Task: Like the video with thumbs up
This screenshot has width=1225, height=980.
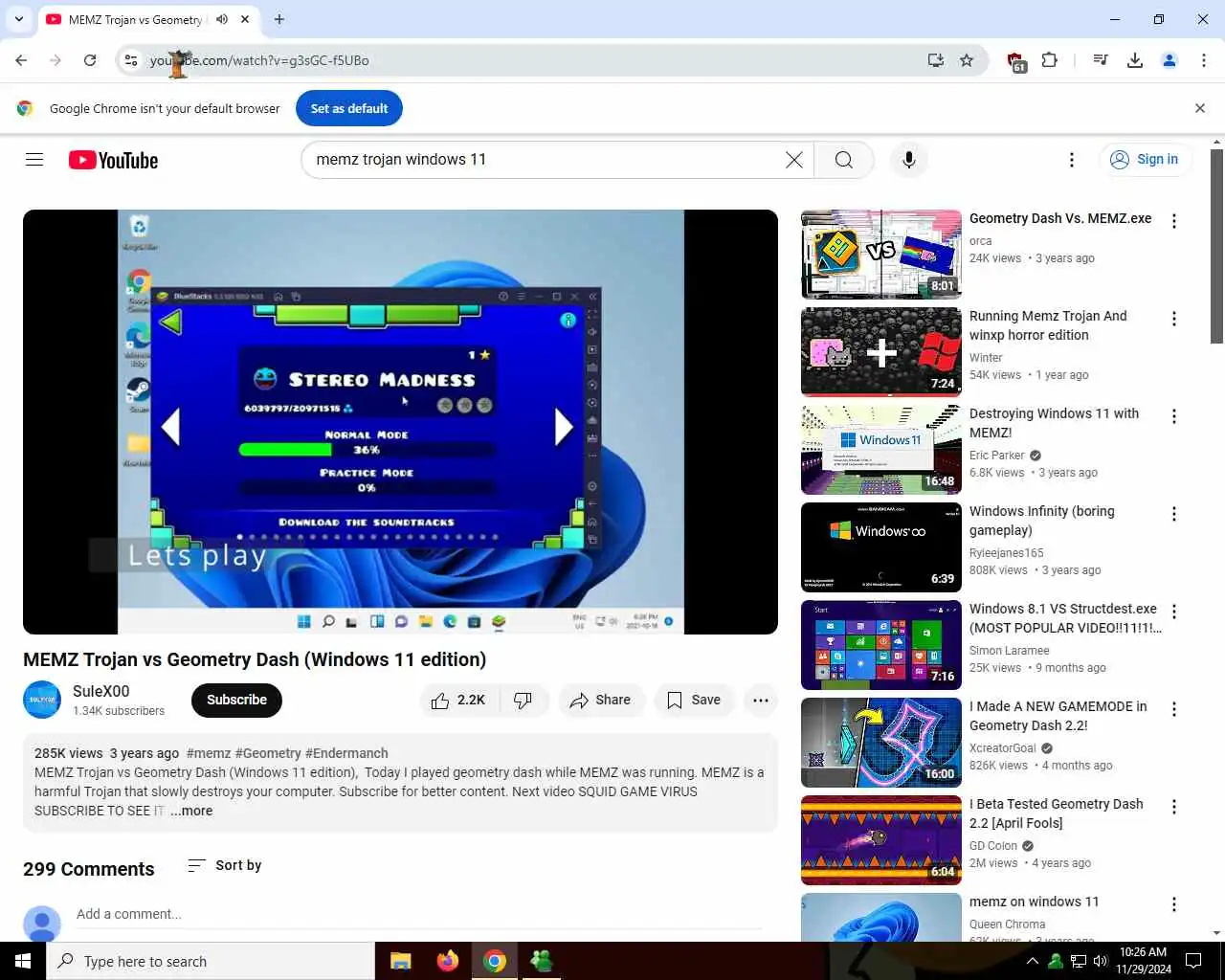Action: coord(459,701)
